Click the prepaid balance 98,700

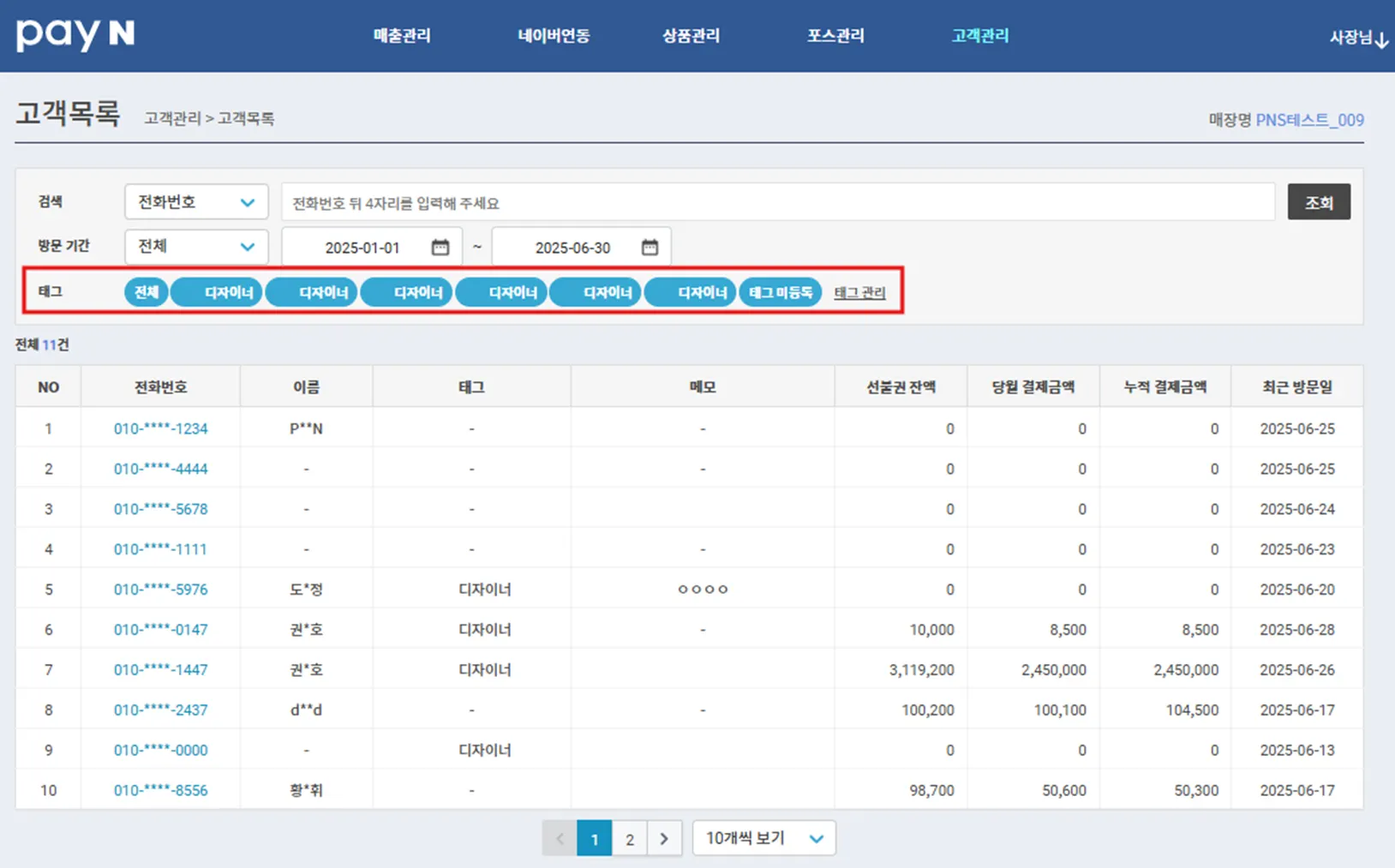tap(931, 791)
